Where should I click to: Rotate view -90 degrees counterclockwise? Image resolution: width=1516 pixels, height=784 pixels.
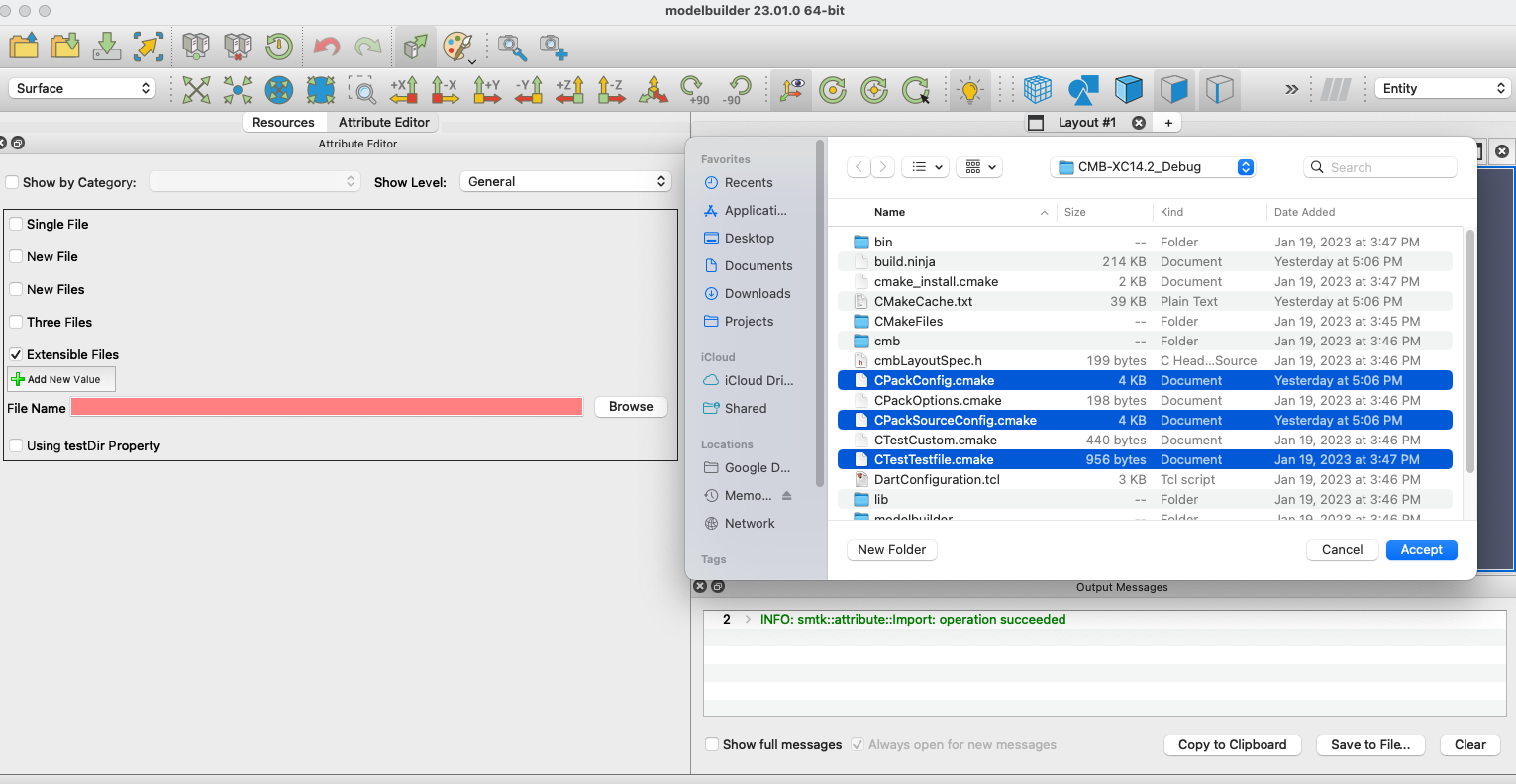(737, 90)
